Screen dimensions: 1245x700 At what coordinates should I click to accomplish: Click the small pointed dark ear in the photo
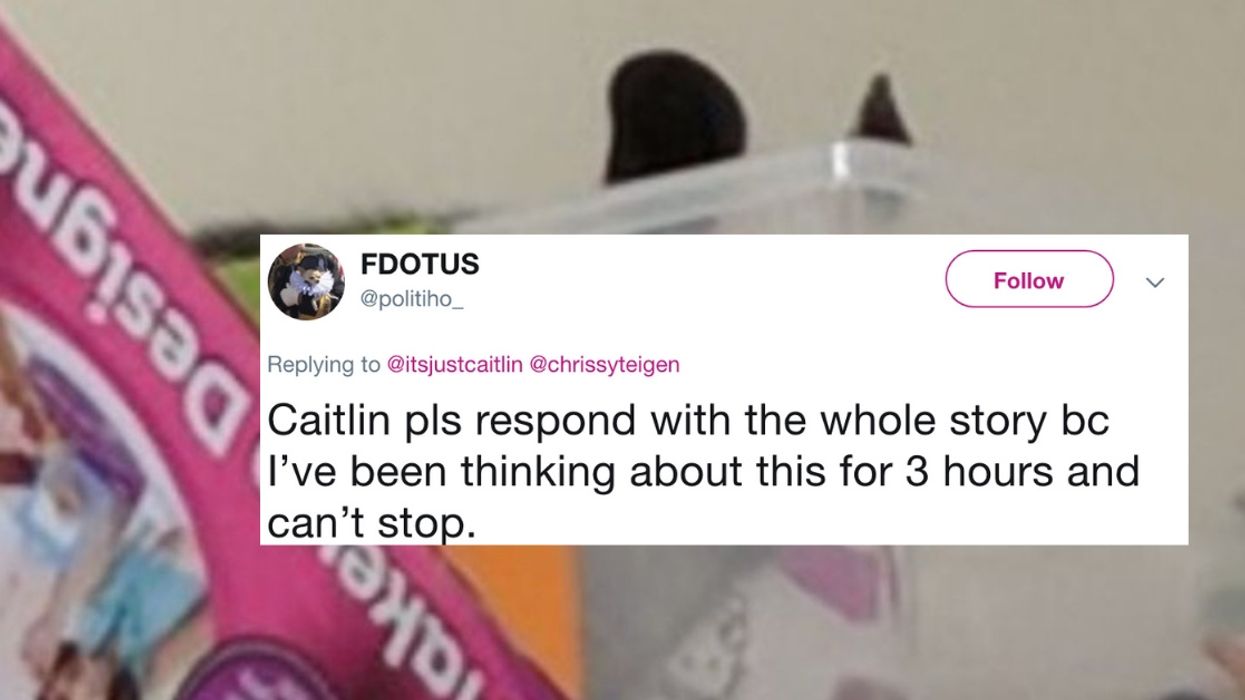point(880,108)
